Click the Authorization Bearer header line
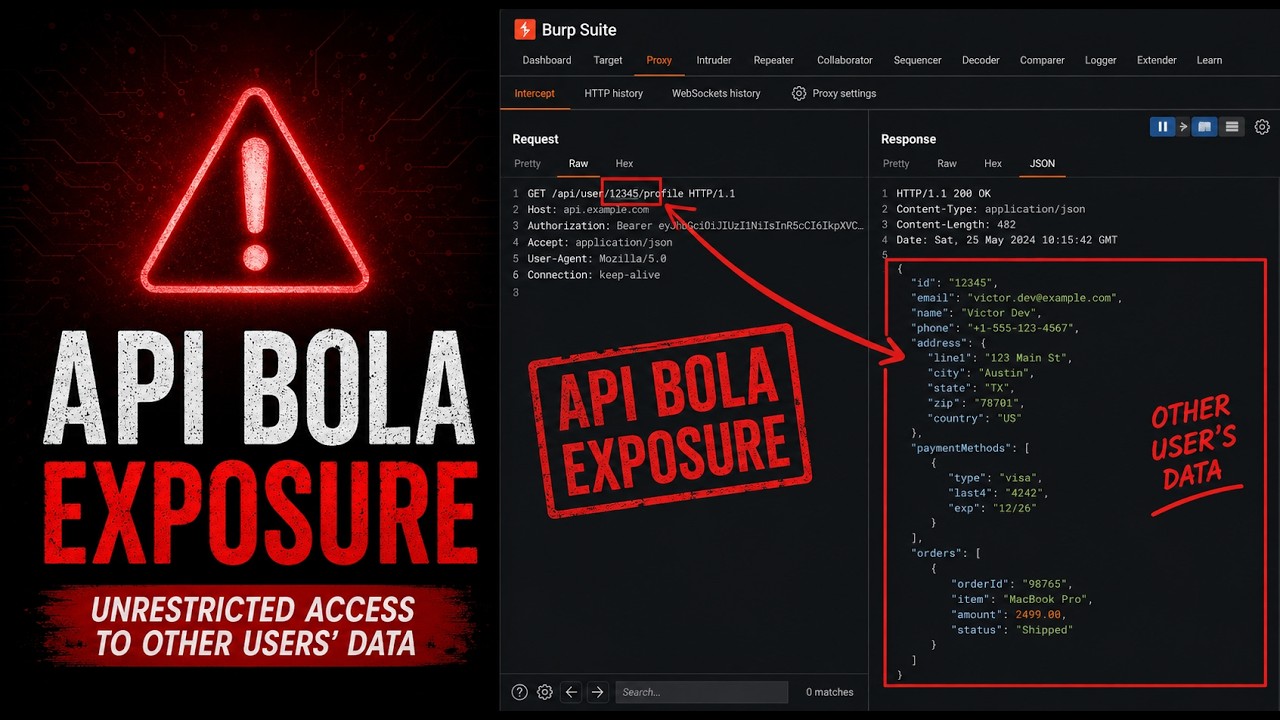The height and width of the screenshot is (720, 1280). pyautogui.click(x=695, y=226)
